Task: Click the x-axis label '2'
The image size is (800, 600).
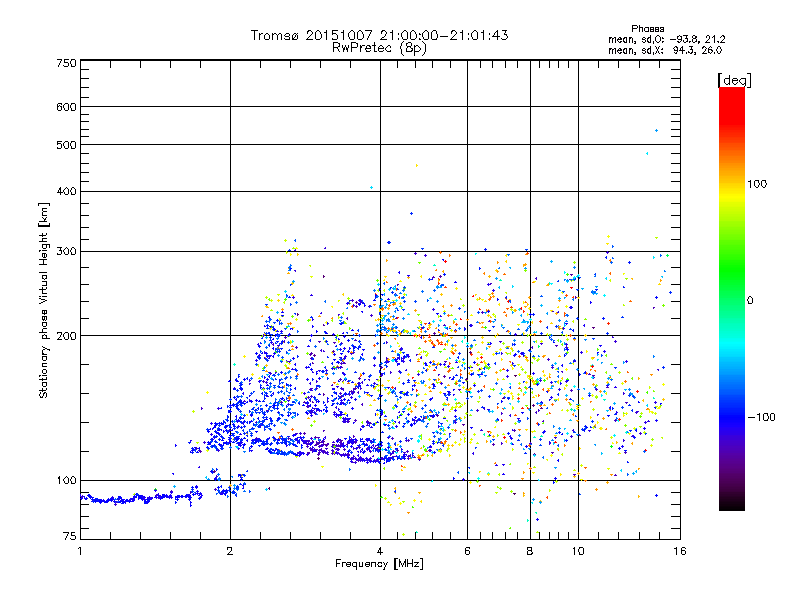Action: pyautogui.click(x=230, y=551)
